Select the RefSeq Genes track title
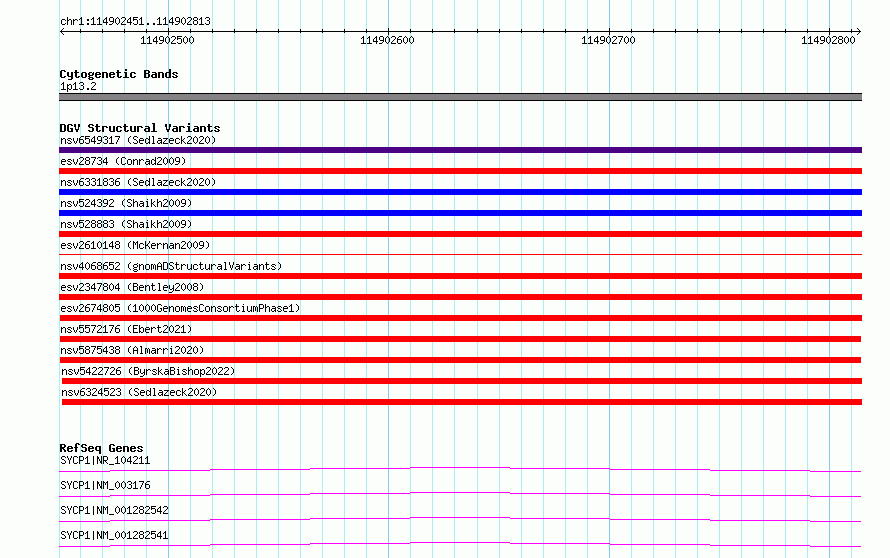890x558 pixels. (101, 448)
